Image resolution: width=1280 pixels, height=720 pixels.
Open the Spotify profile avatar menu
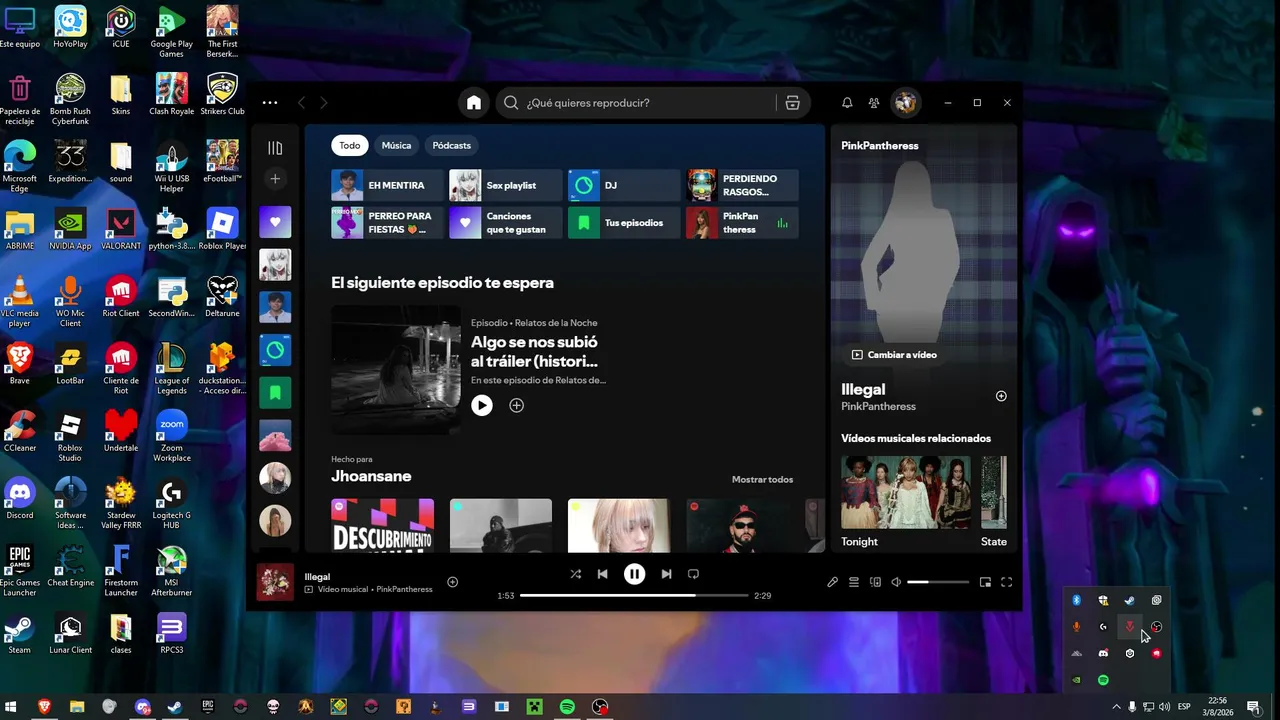click(906, 103)
